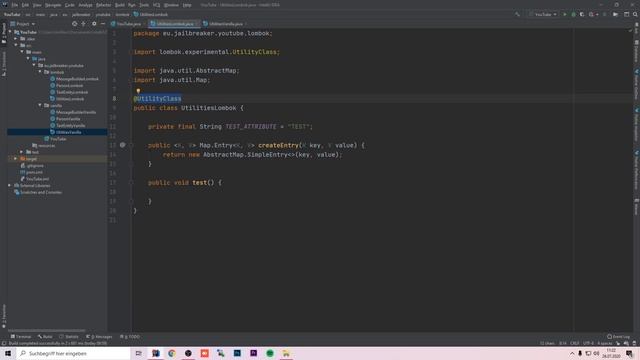
Task: Open the VCS menu
Action: point(156,5)
